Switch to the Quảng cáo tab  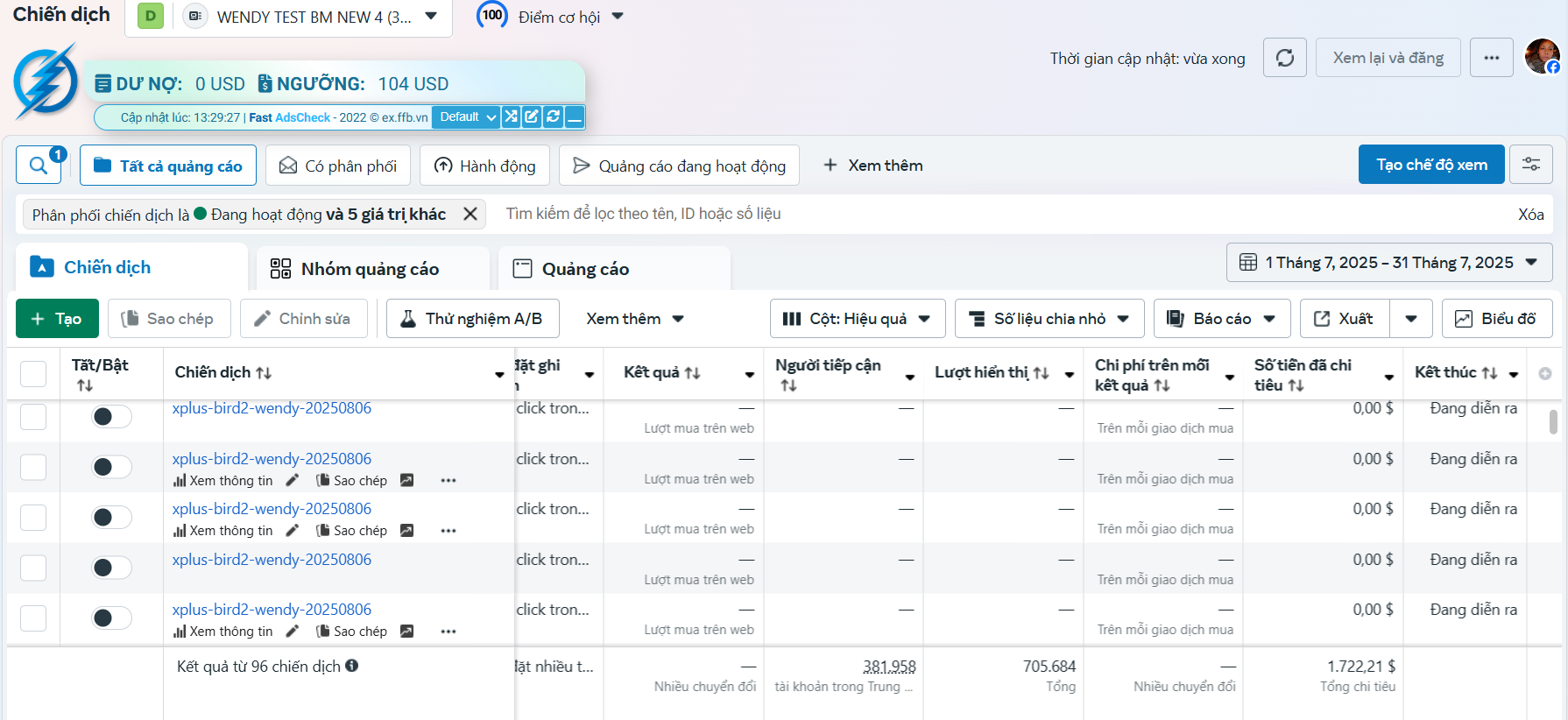coord(614,268)
